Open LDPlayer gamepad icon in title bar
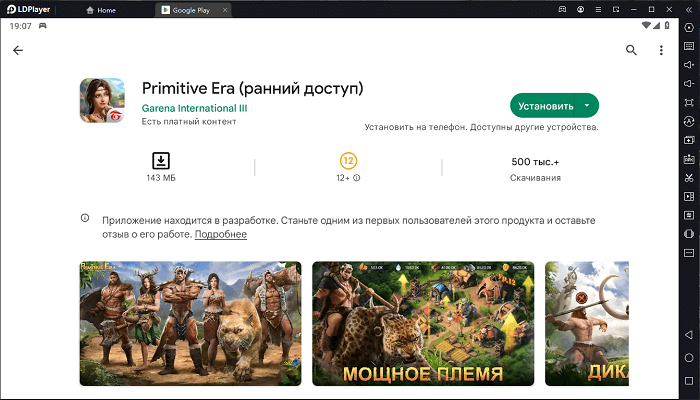The image size is (700, 400). [562, 9]
